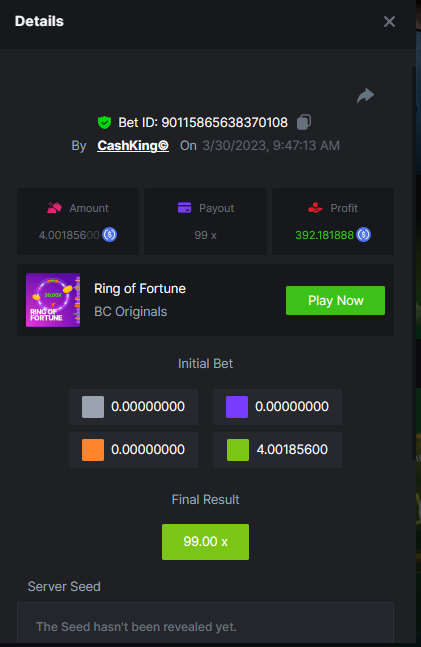Open CashKing© user profile link
Viewport: 421px width, 647px height.
click(133, 145)
